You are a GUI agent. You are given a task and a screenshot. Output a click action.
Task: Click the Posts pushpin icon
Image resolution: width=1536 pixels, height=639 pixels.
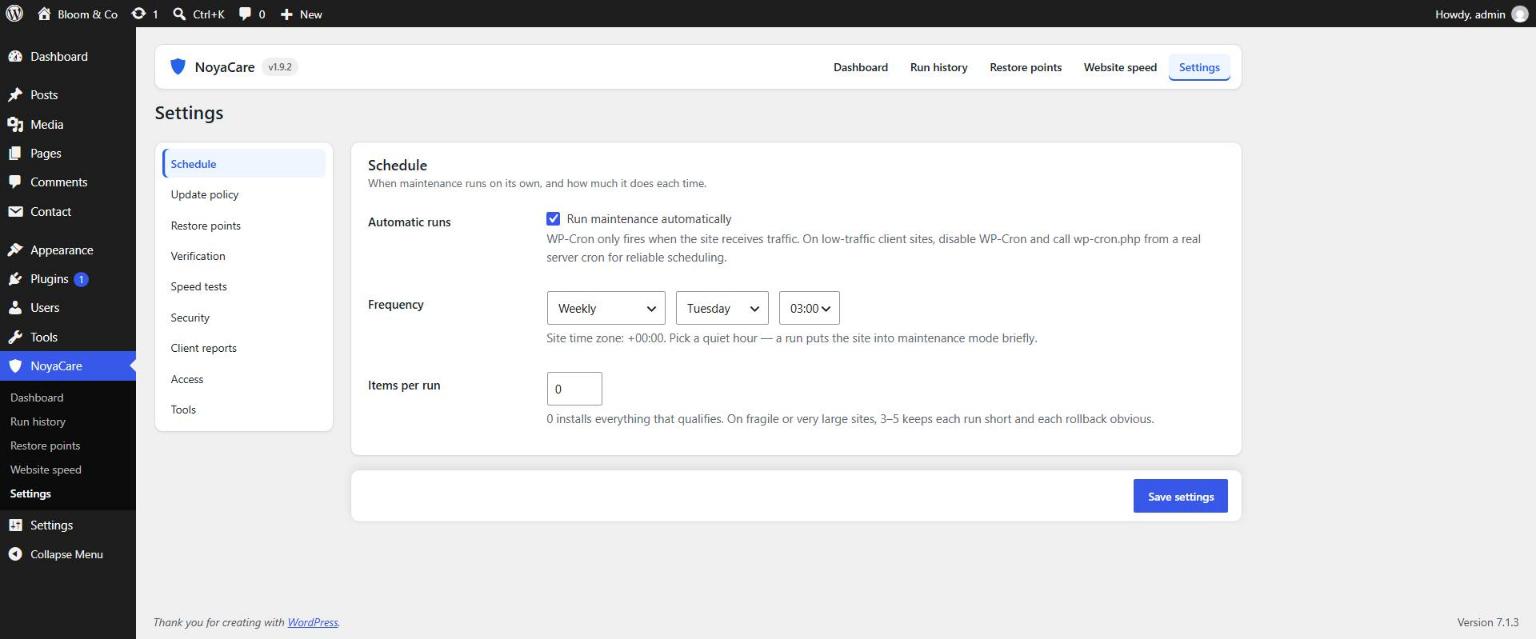15,95
